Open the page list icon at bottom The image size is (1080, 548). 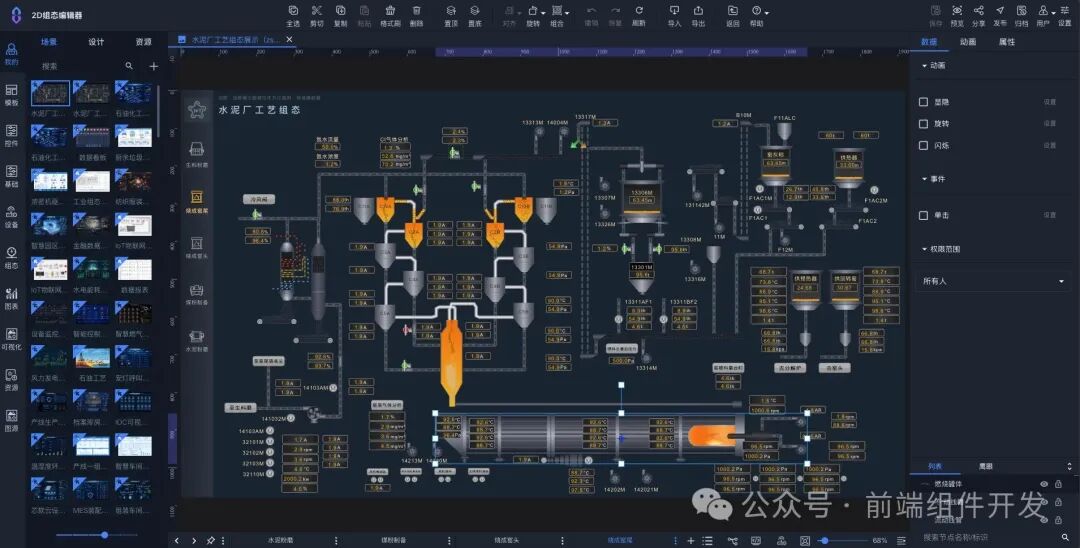[707, 540]
